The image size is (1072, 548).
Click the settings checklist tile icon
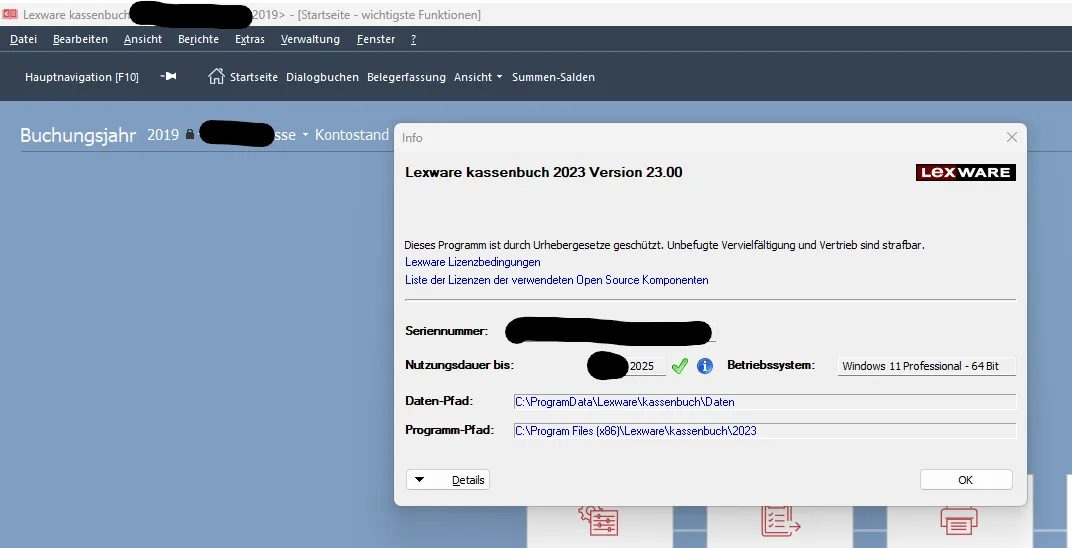(598, 521)
